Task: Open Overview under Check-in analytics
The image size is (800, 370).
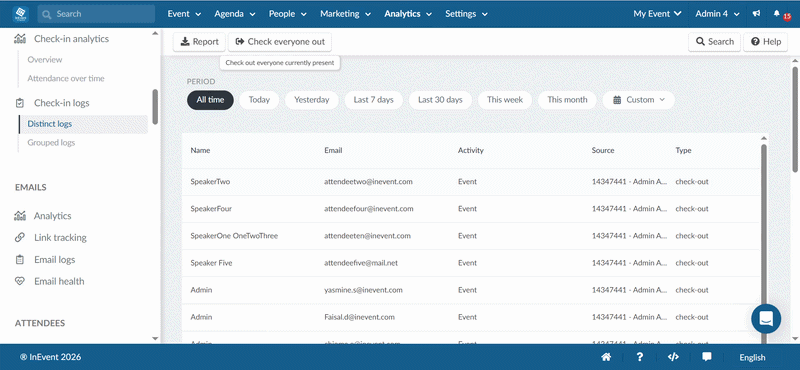Action: tap(45, 60)
